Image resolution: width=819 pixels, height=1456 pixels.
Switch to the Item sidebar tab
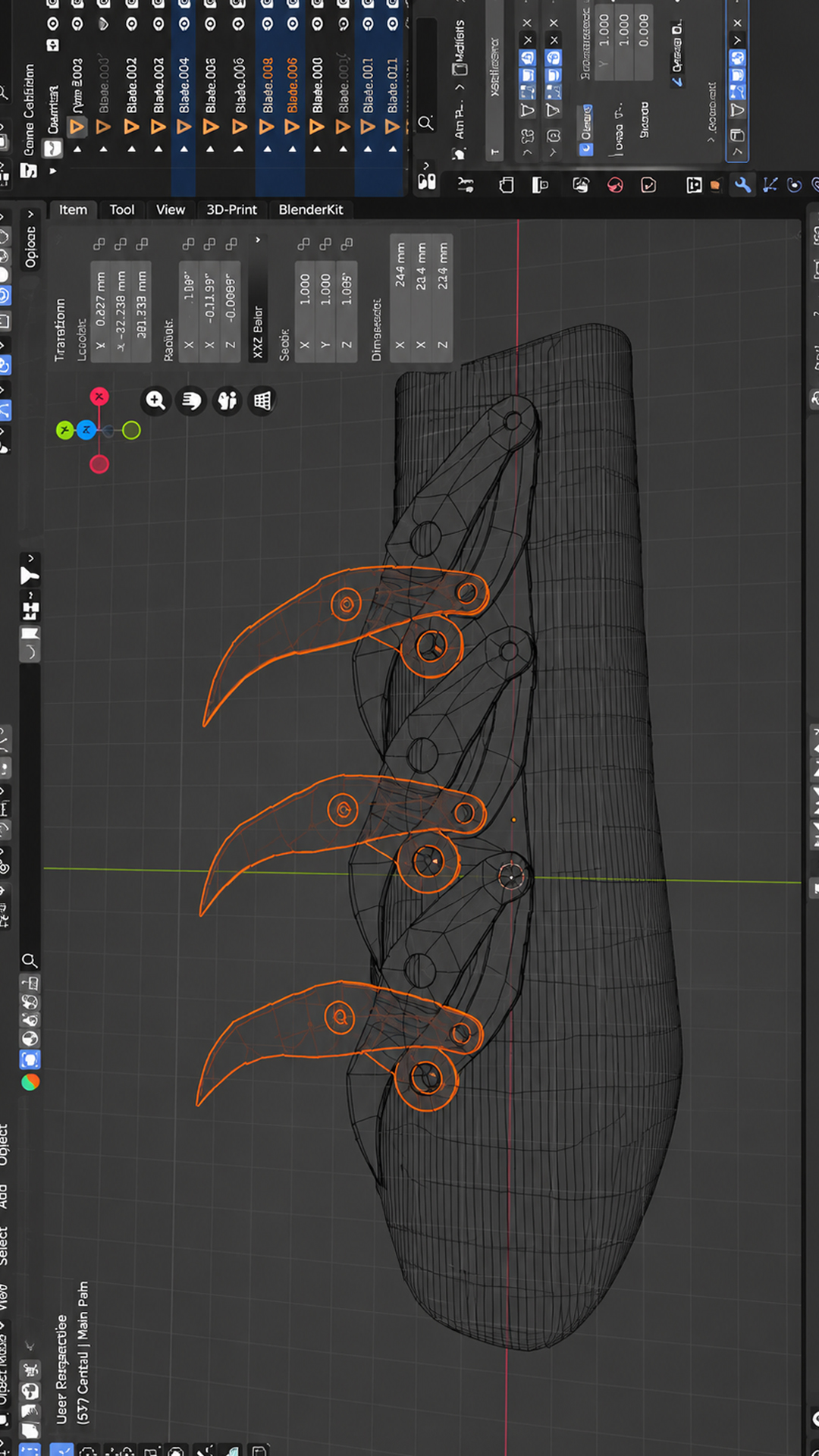point(74,209)
